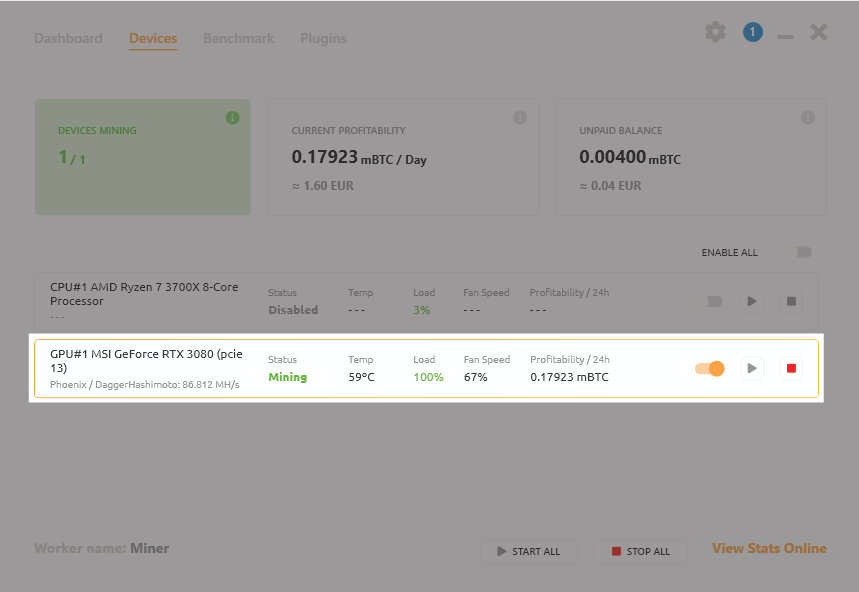
Task: Click the play icon on the CPU row
Action: pyautogui.click(x=751, y=300)
